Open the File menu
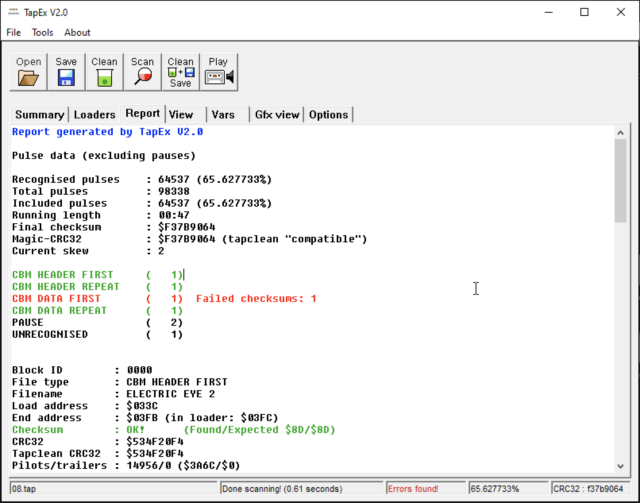This screenshot has width=640, height=503. (x=14, y=33)
